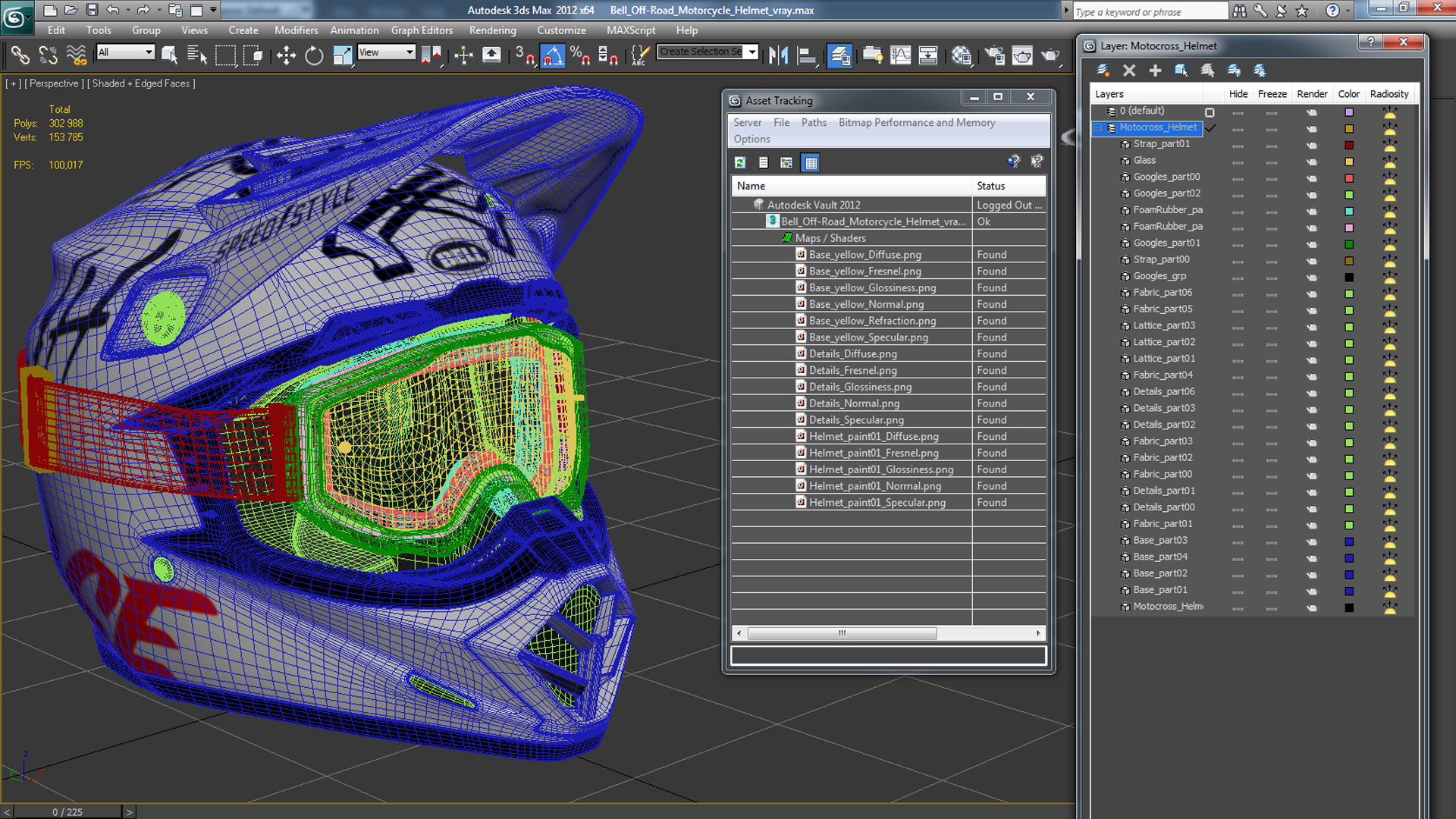This screenshot has width=1456, height=819.
Task: Add selected objects to layer
Action: [1154, 71]
